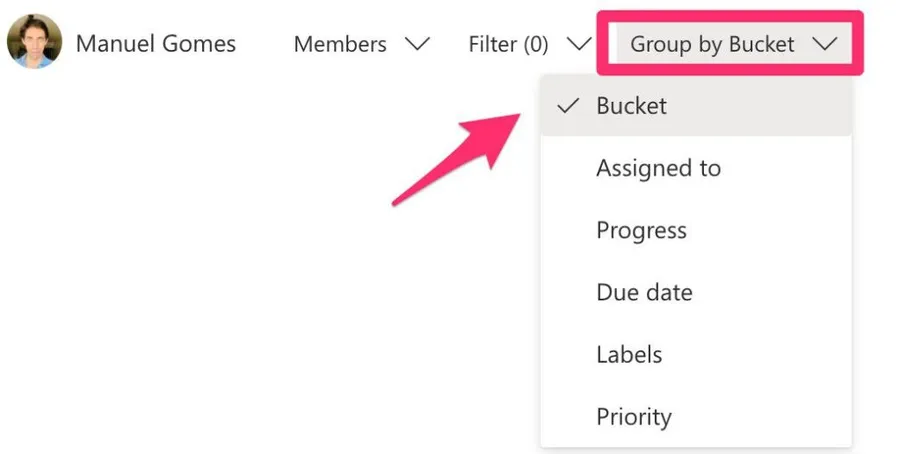Open the Filter (0) options

coord(508,44)
